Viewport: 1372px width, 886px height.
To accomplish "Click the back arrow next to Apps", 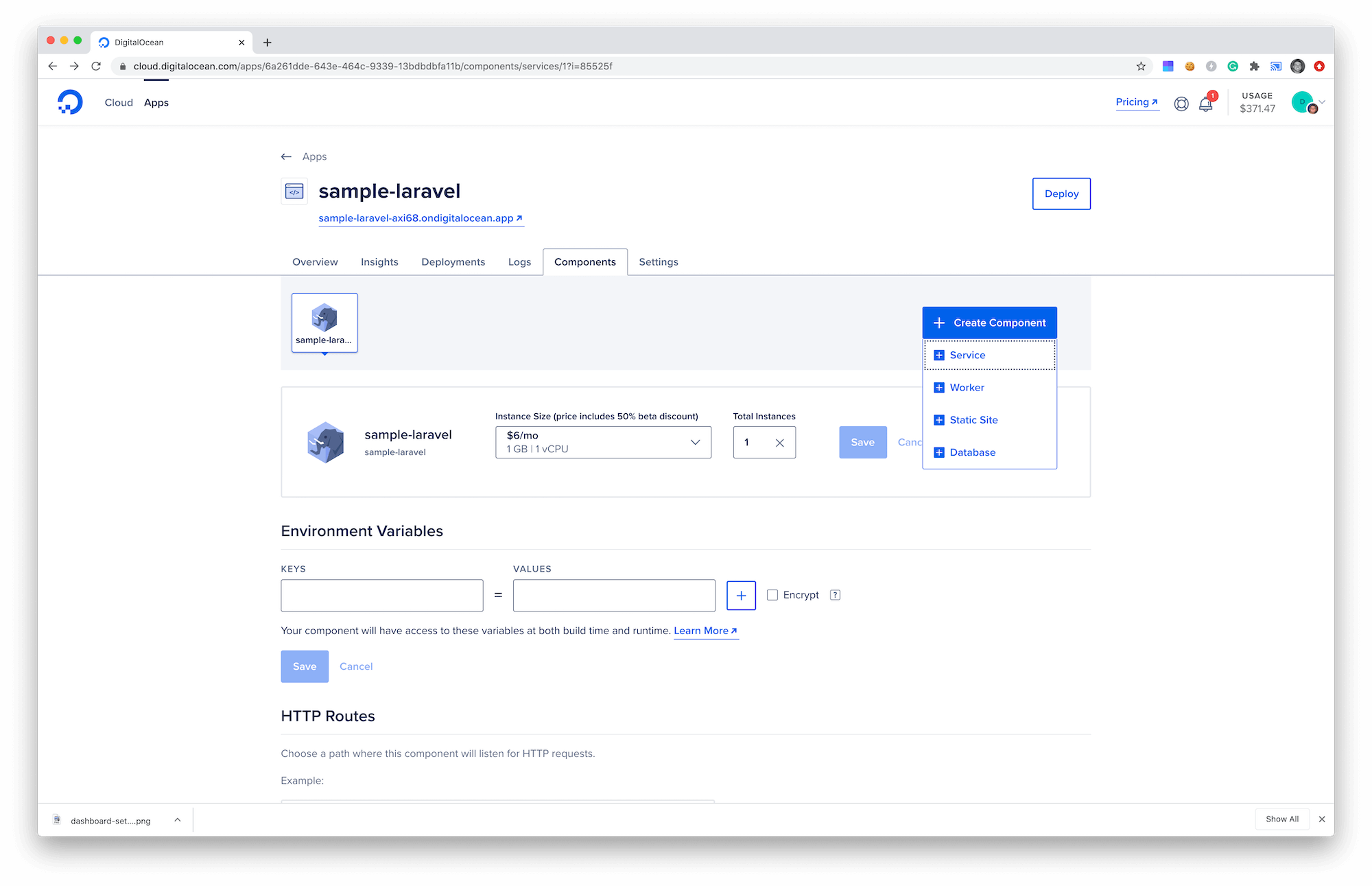I will [x=286, y=156].
